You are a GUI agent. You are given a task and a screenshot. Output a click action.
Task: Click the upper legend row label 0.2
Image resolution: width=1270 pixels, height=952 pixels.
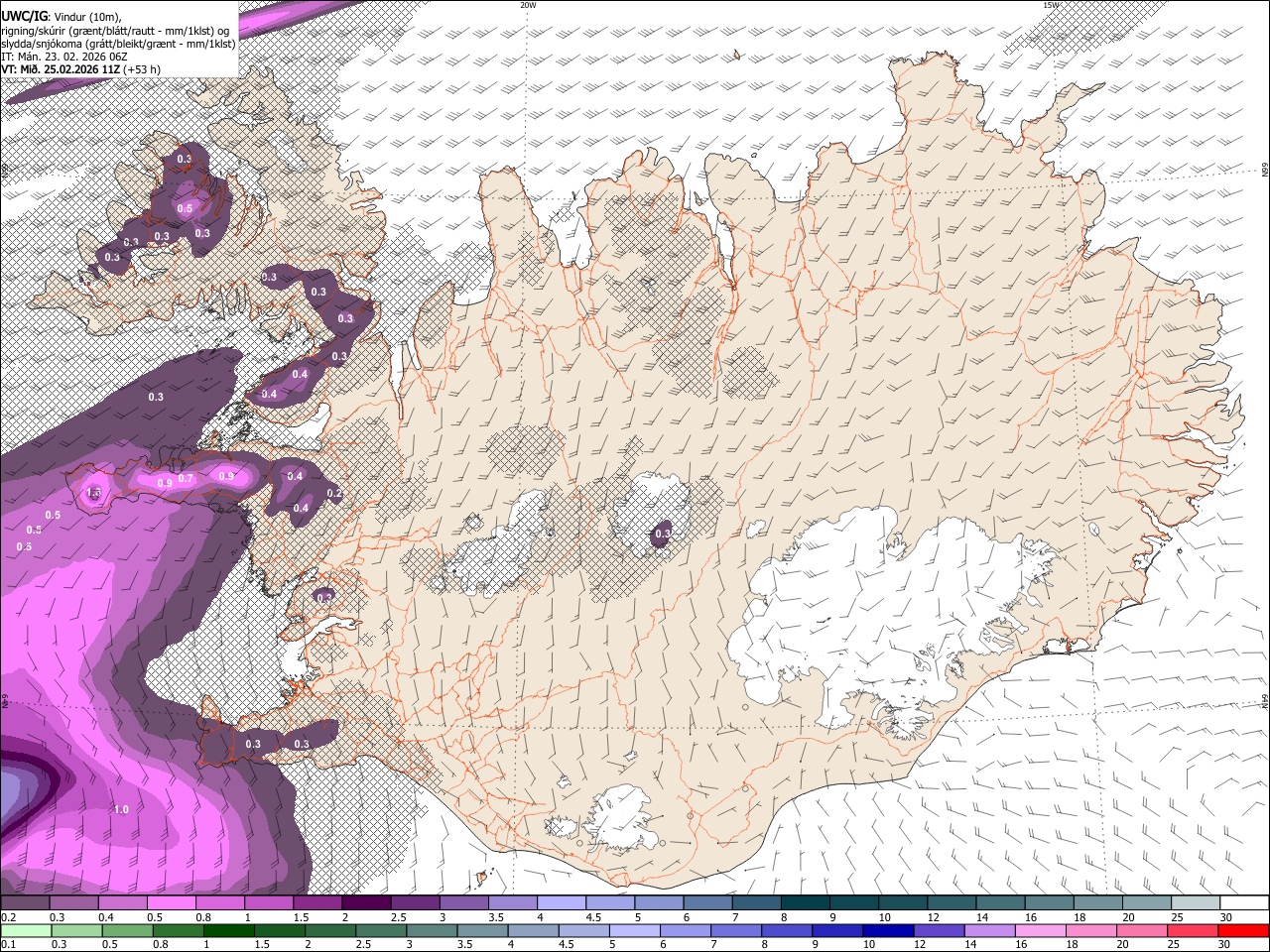pyautogui.click(x=8, y=917)
